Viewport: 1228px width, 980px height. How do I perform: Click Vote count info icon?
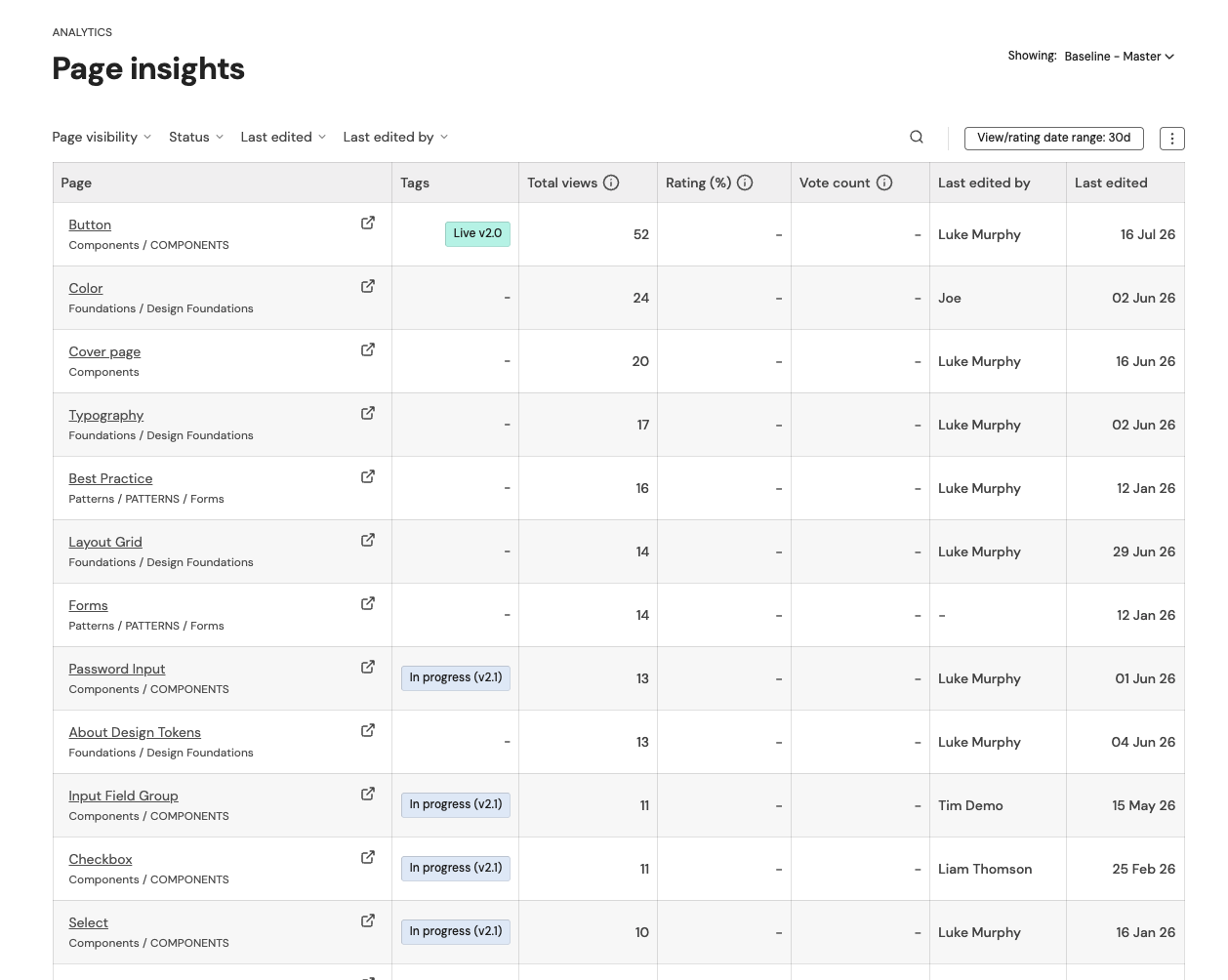[x=884, y=183]
